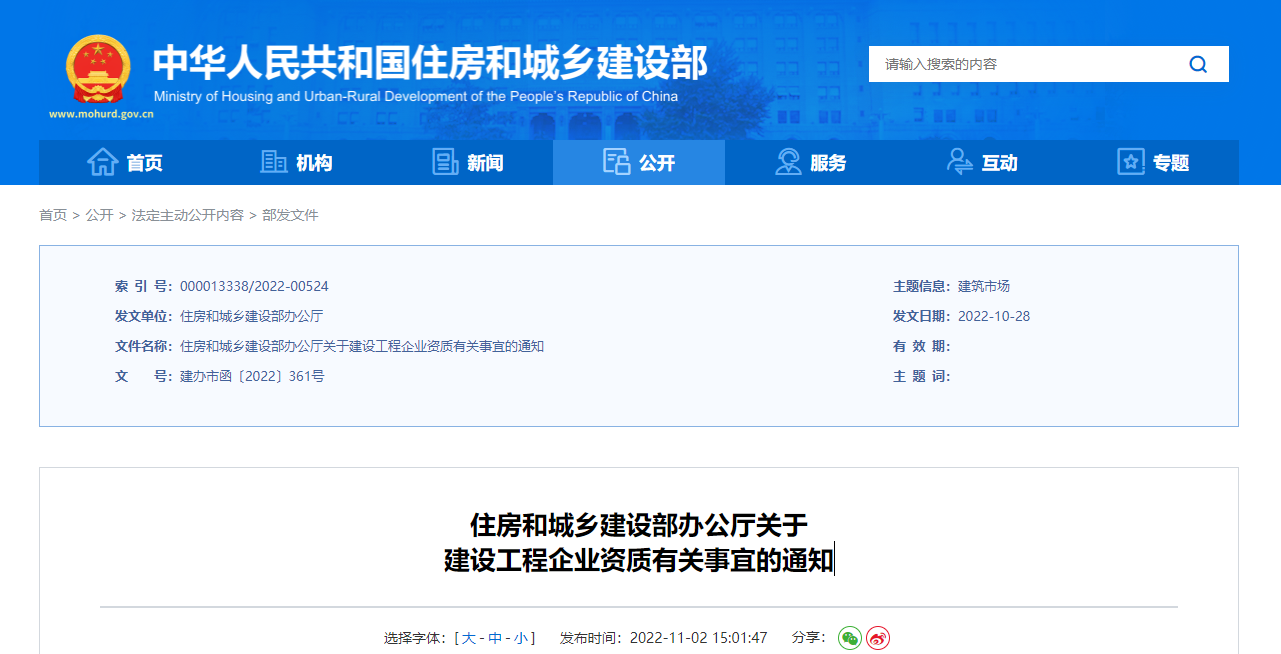Screen dimensions: 1281x654
Task: Click the newspaper icon beside 新闻
Action: (x=445, y=162)
